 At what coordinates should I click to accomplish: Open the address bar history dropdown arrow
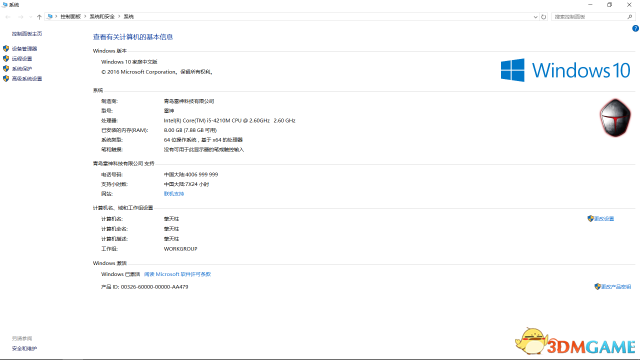(x=535, y=17)
